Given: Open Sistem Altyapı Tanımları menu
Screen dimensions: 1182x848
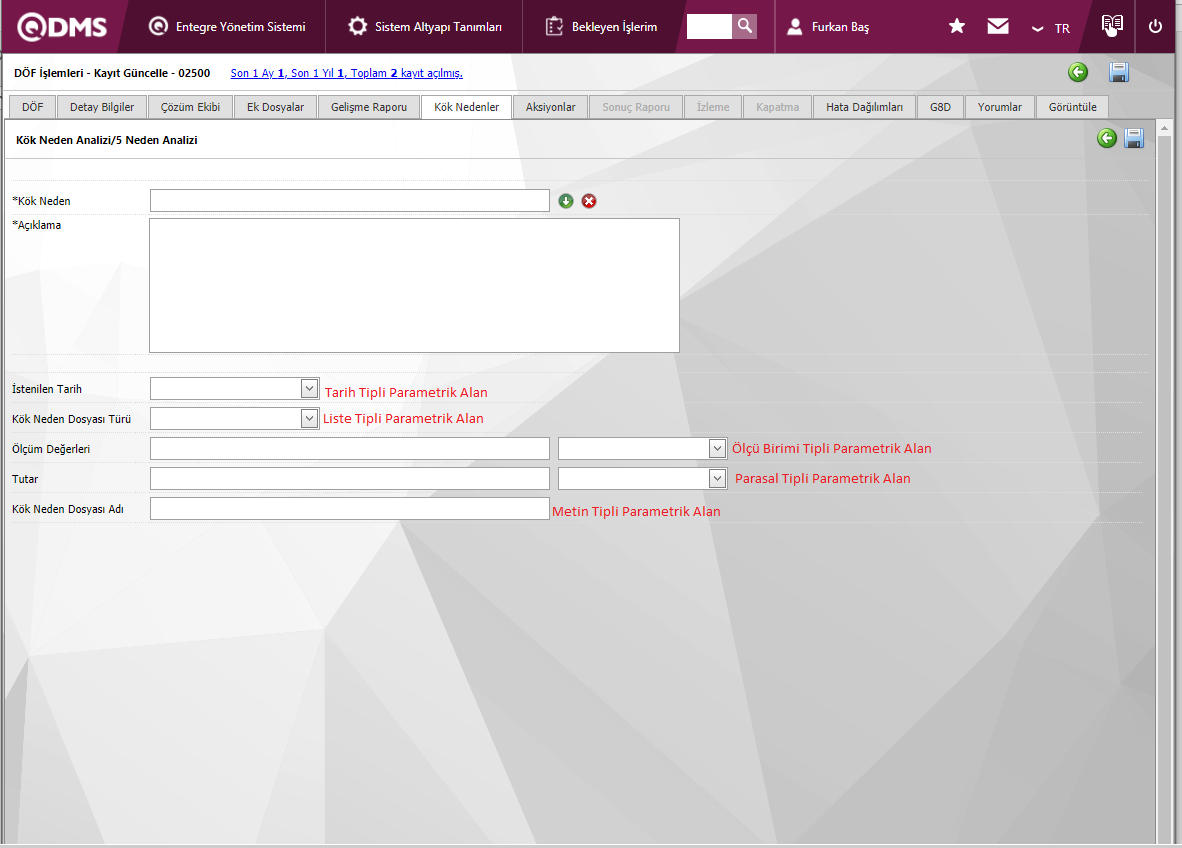Looking at the screenshot, I should pyautogui.click(x=424, y=26).
